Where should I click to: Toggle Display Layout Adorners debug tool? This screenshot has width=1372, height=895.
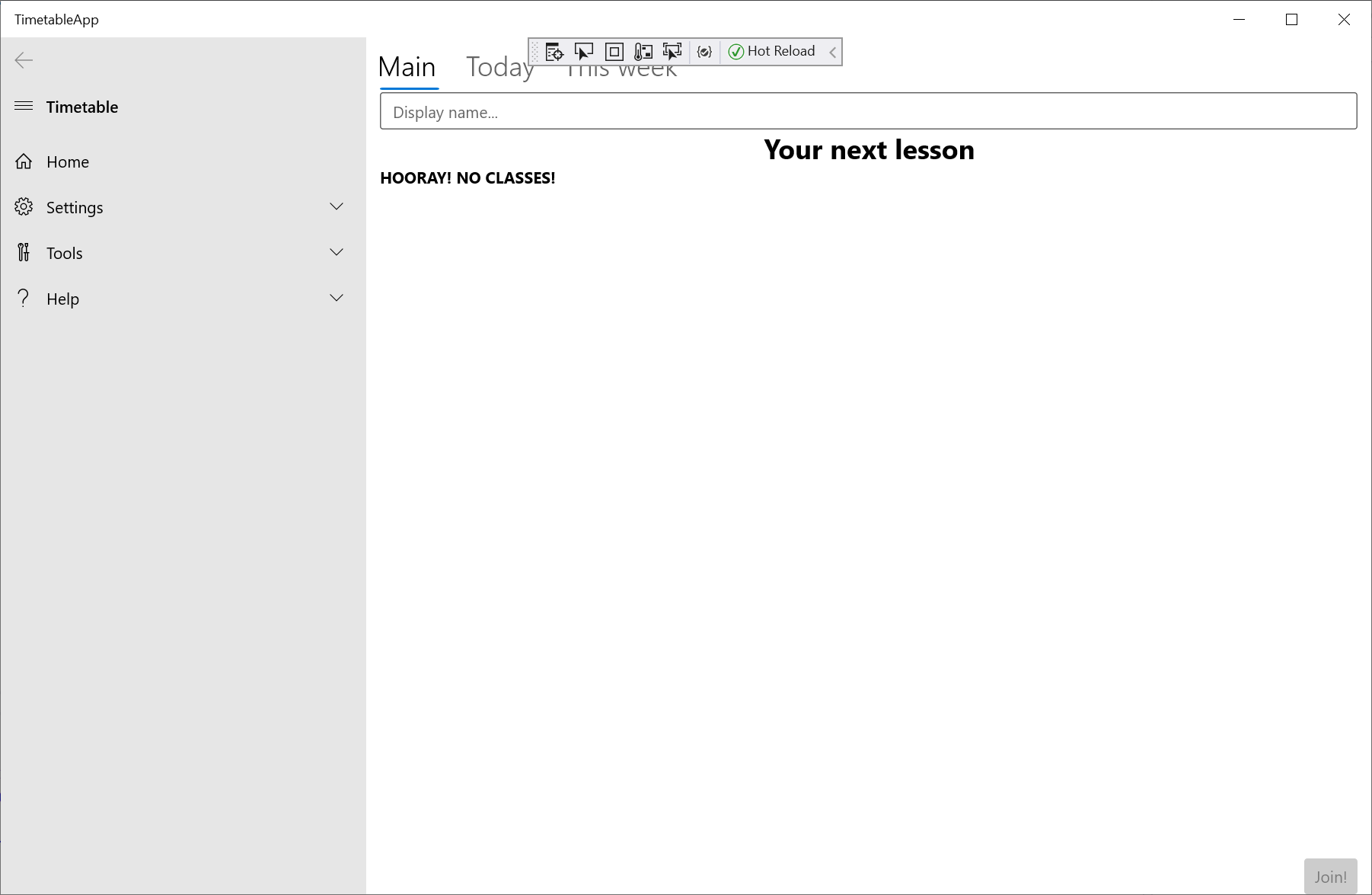[614, 52]
